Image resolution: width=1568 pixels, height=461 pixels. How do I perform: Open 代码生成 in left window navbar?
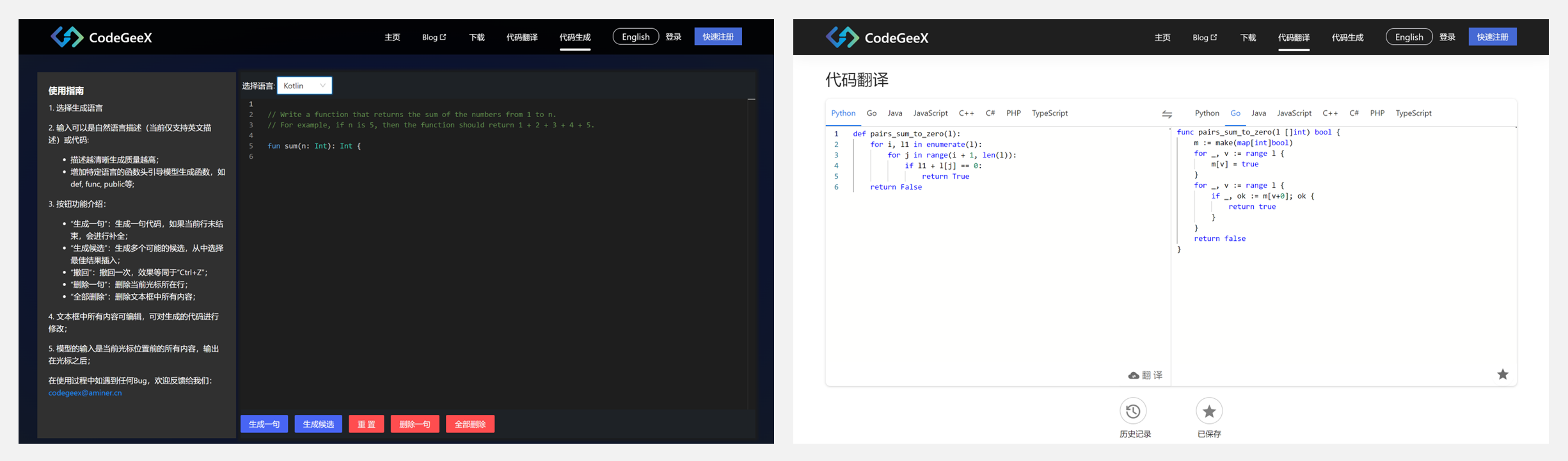(575, 37)
